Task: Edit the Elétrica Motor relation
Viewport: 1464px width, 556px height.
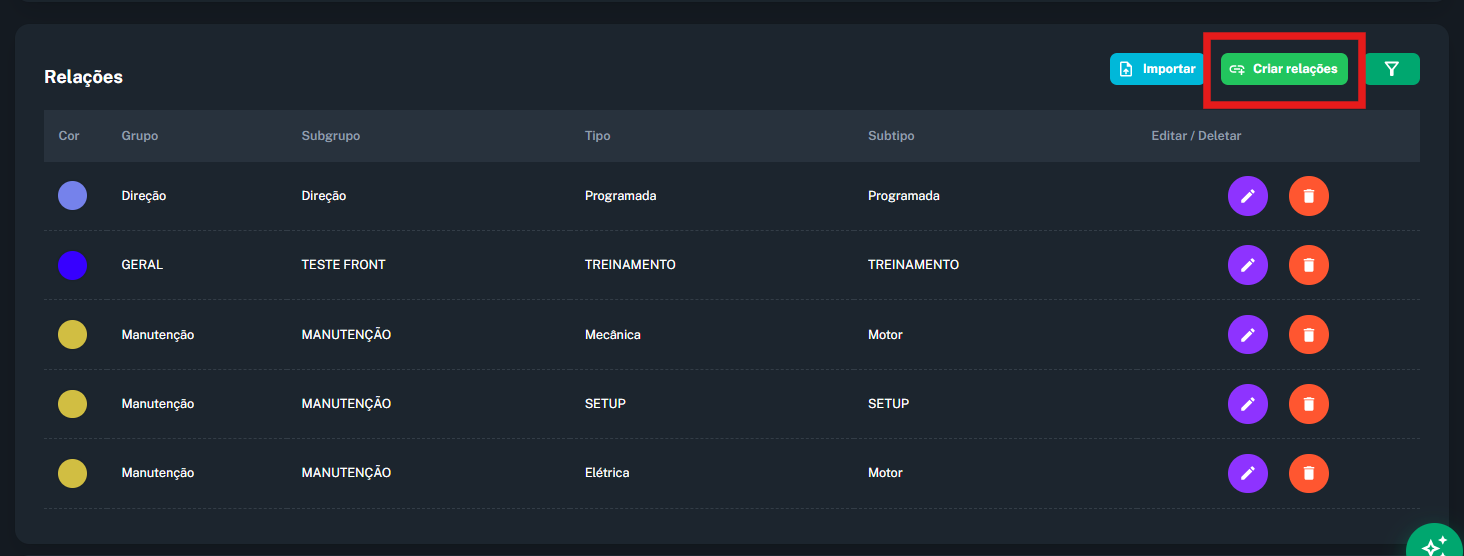Action: pos(1247,473)
